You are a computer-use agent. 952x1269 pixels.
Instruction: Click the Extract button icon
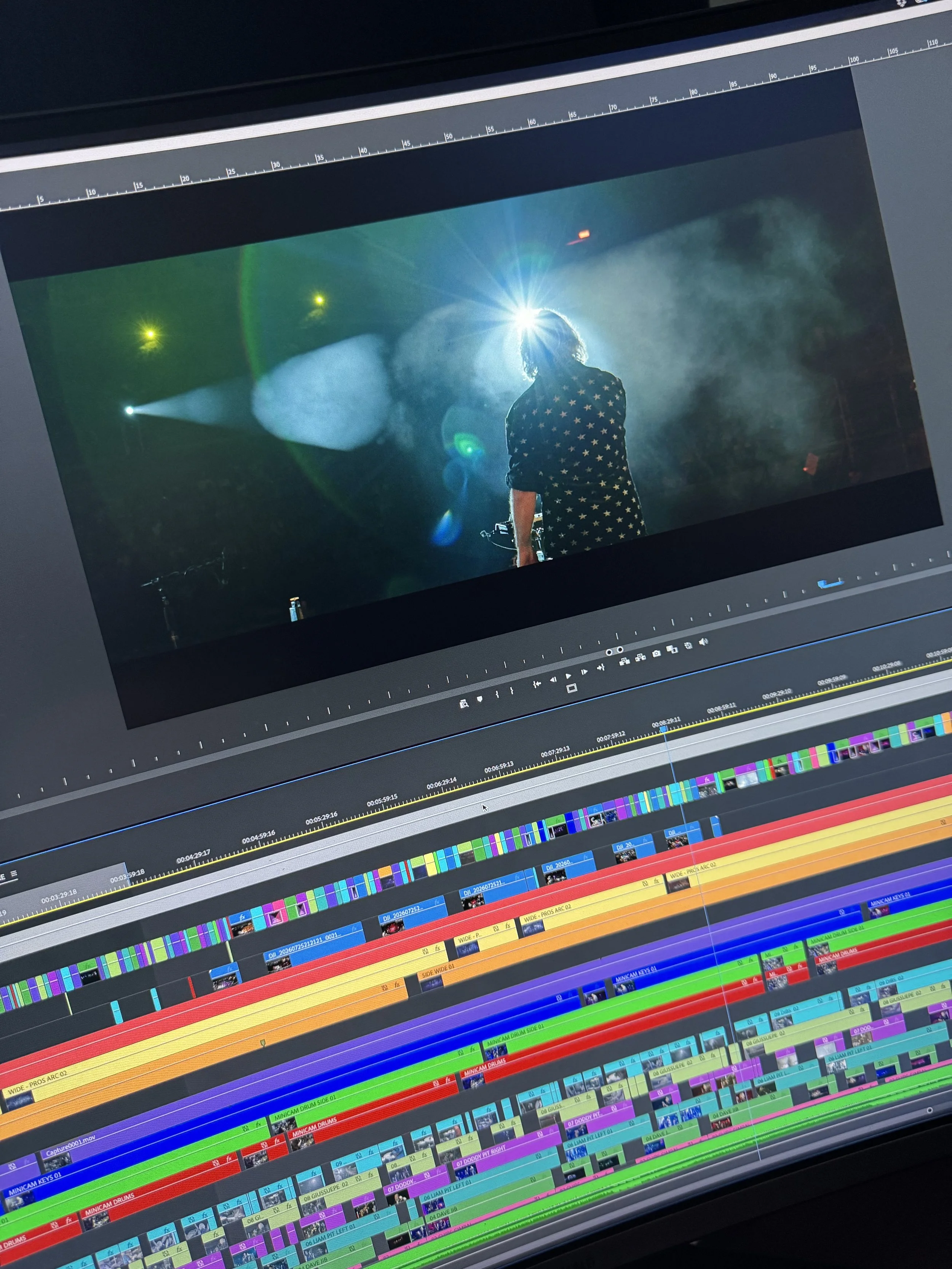[x=641, y=658]
